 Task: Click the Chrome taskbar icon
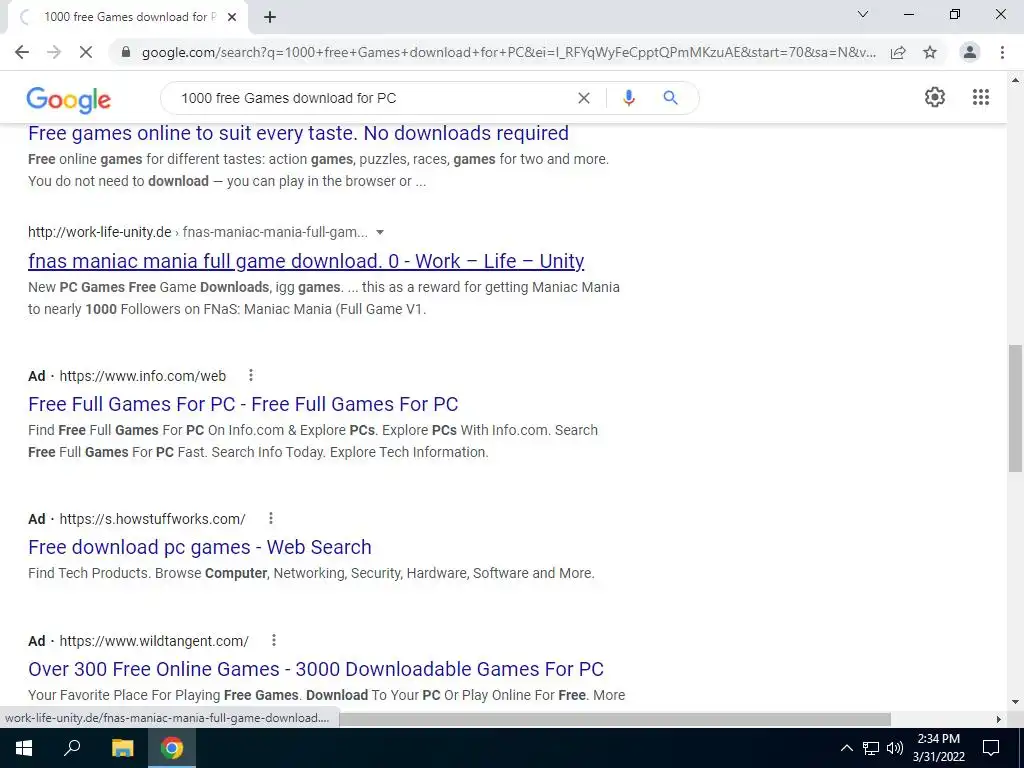(172, 748)
